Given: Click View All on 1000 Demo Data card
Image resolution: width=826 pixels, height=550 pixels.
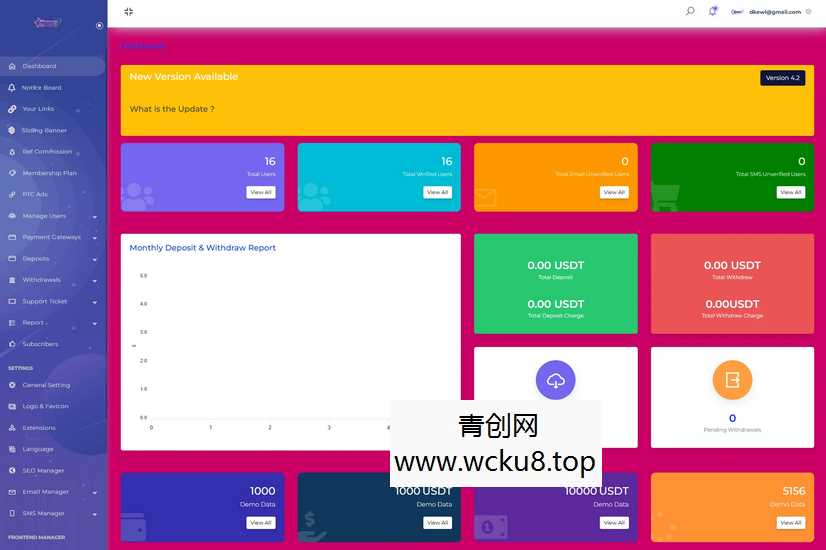Looking at the screenshot, I should (261, 523).
